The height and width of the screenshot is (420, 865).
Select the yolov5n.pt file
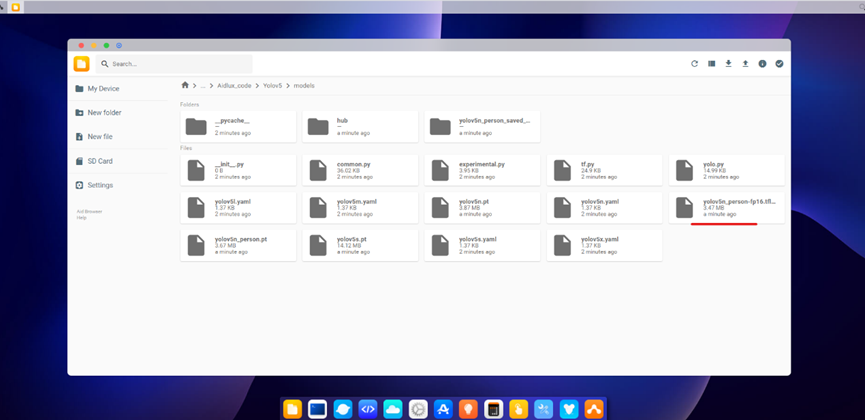(x=482, y=208)
